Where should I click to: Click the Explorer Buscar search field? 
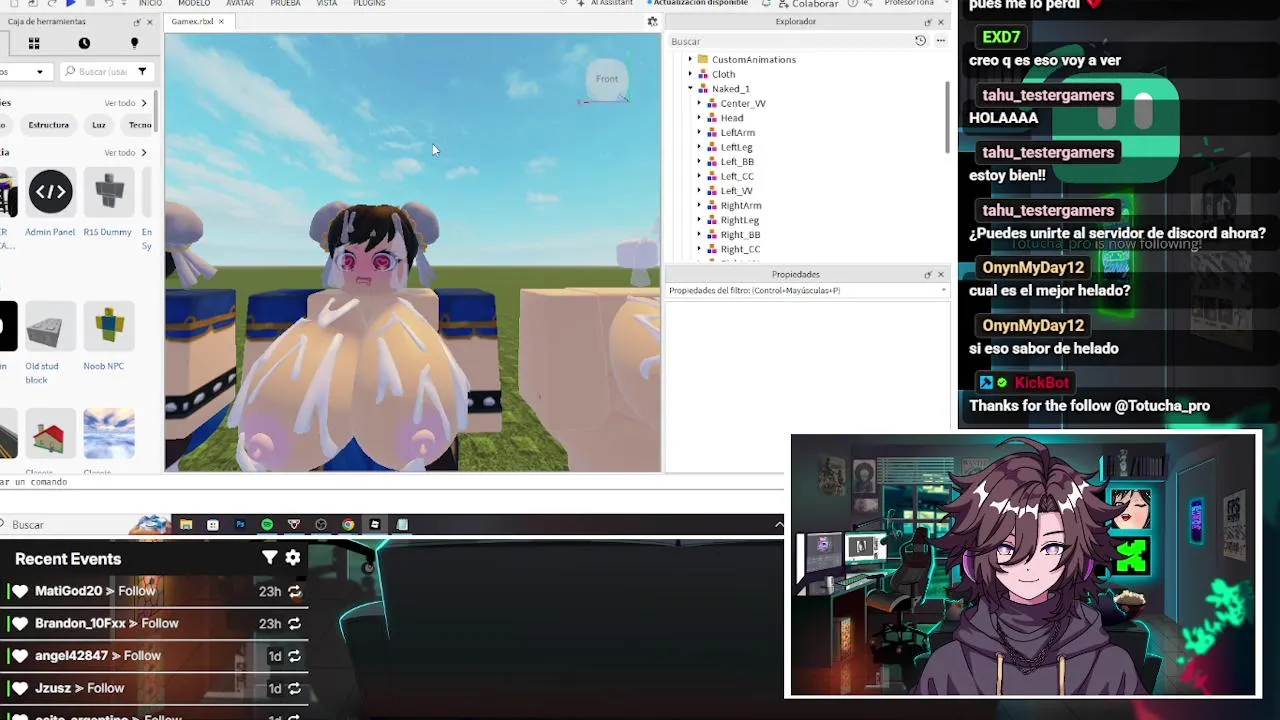point(788,41)
